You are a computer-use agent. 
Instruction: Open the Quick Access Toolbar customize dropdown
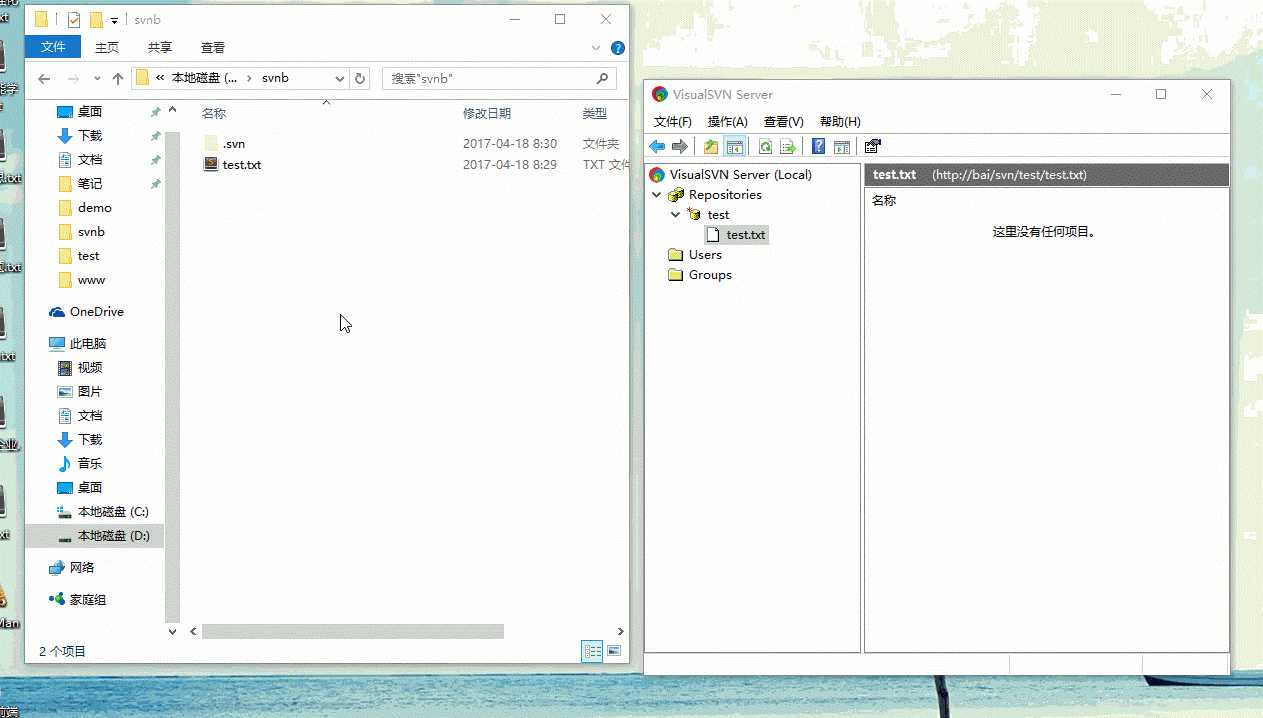point(115,20)
